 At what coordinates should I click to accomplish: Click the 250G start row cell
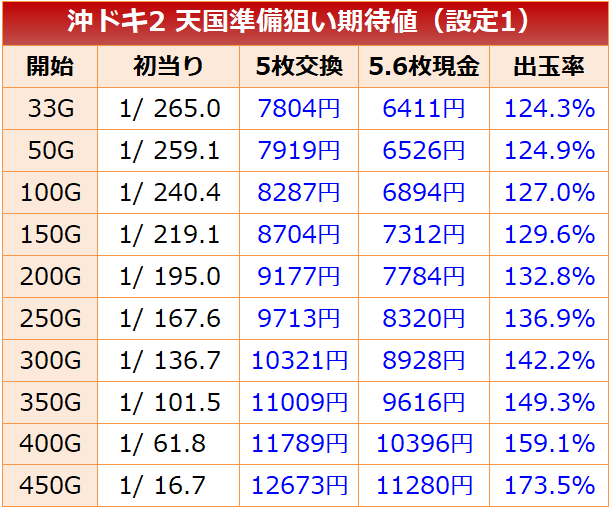[x=50, y=318]
